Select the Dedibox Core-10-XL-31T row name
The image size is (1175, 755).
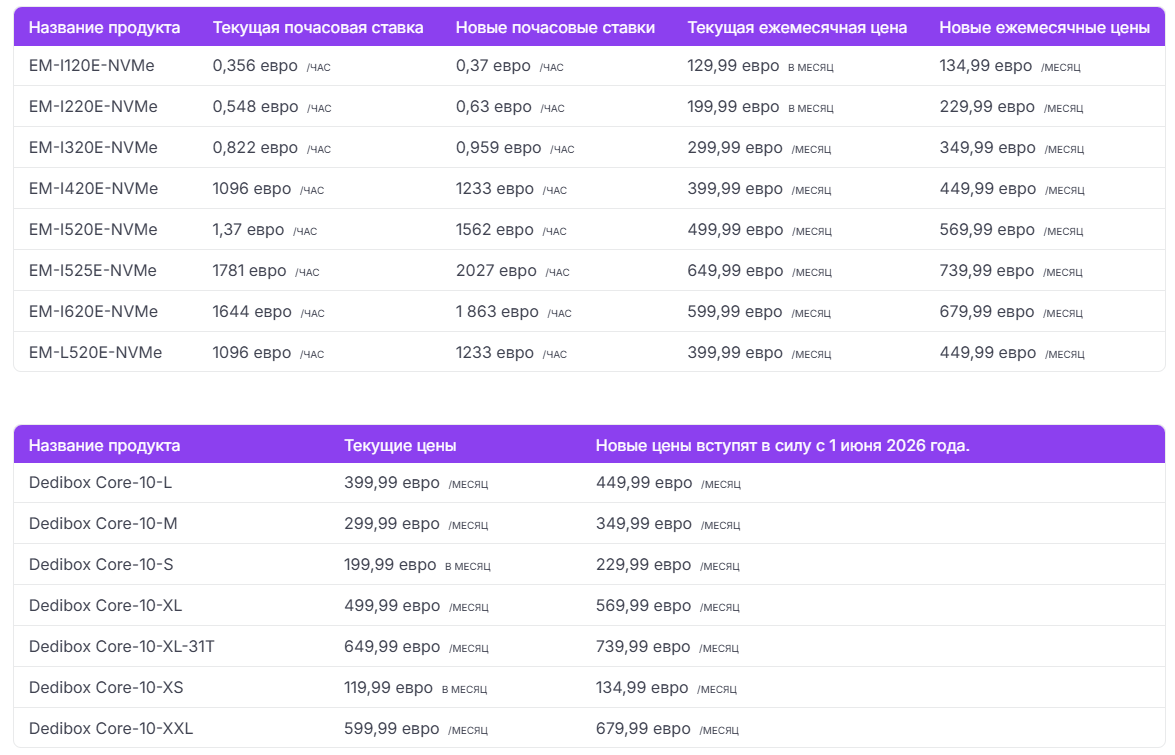pos(121,647)
